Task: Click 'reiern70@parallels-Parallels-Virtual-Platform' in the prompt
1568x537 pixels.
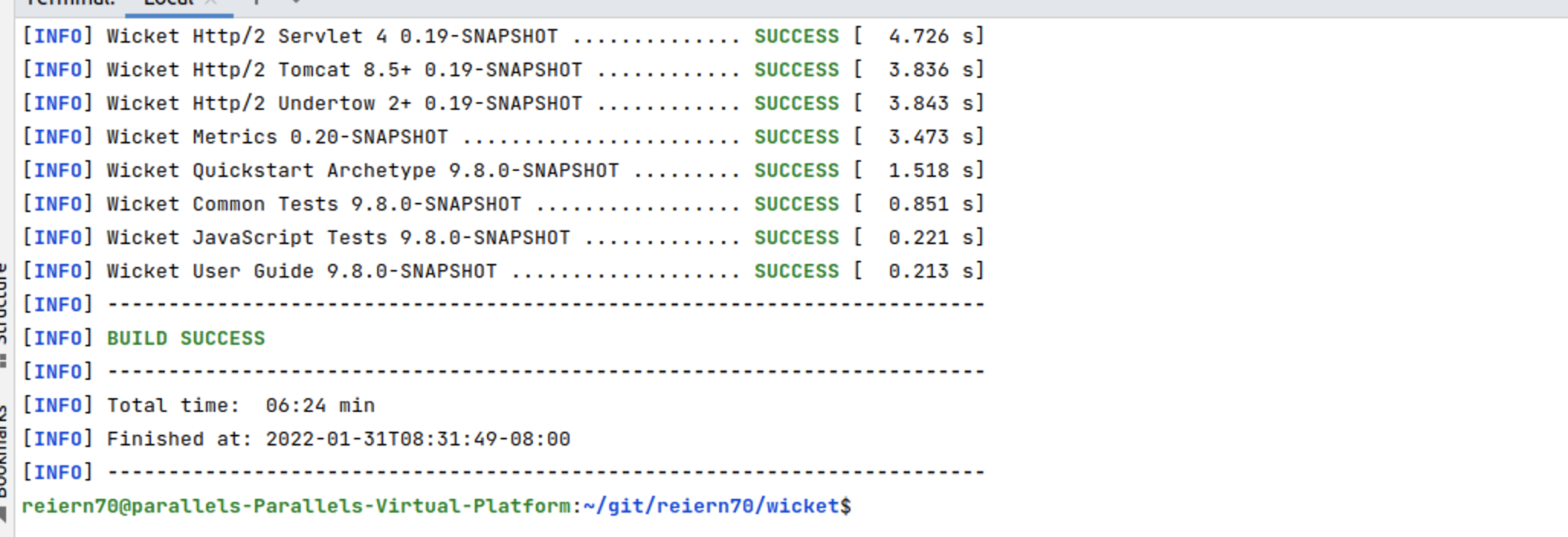Action: 295,506
